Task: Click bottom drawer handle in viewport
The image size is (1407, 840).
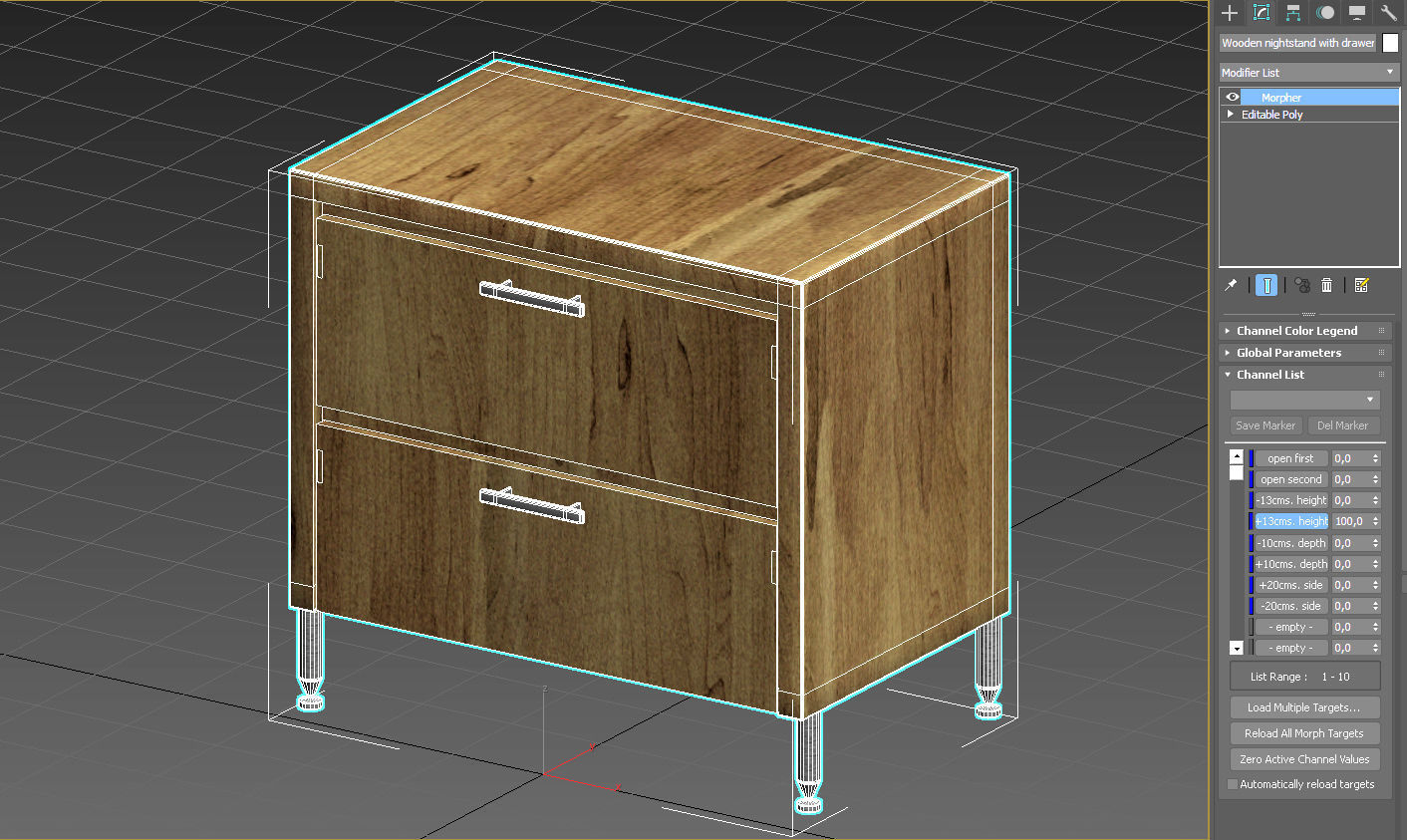Action: (x=532, y=504)
